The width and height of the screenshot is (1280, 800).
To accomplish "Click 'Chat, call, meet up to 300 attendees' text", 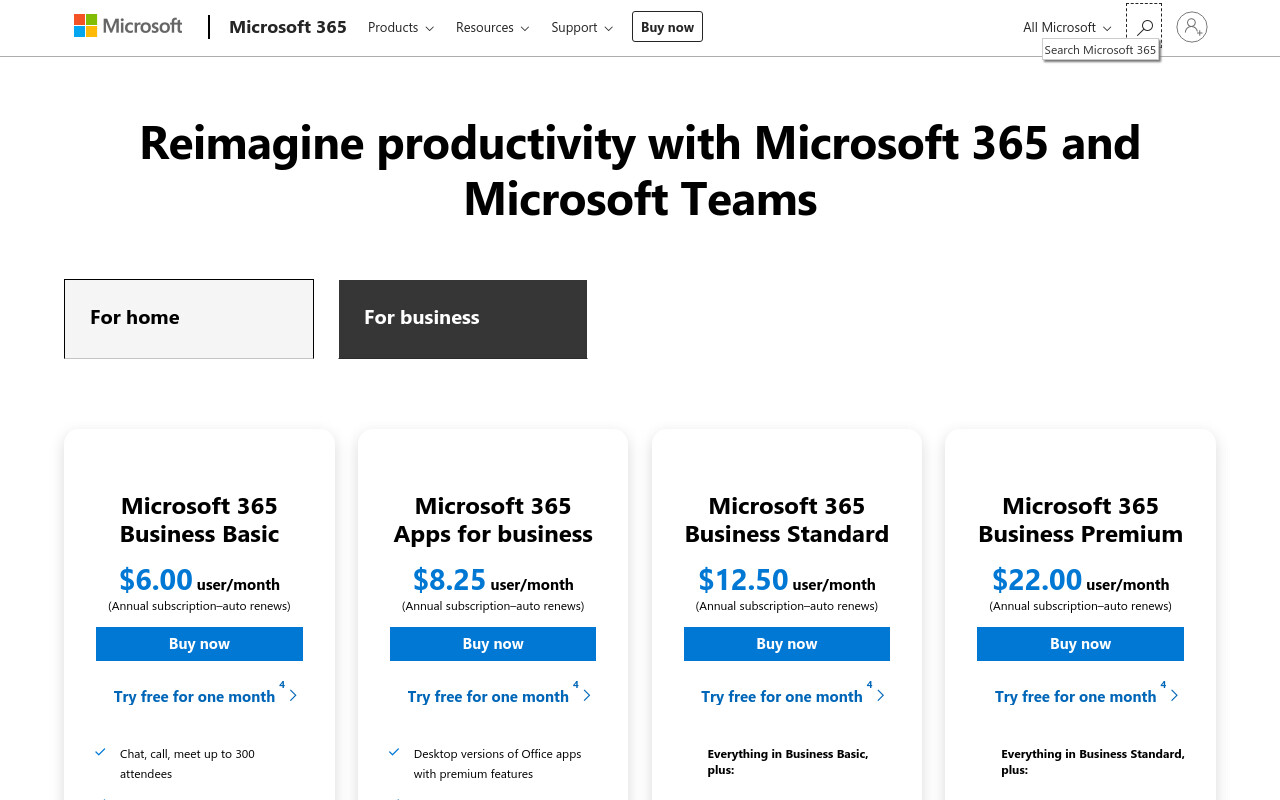I will pos(187,764).
